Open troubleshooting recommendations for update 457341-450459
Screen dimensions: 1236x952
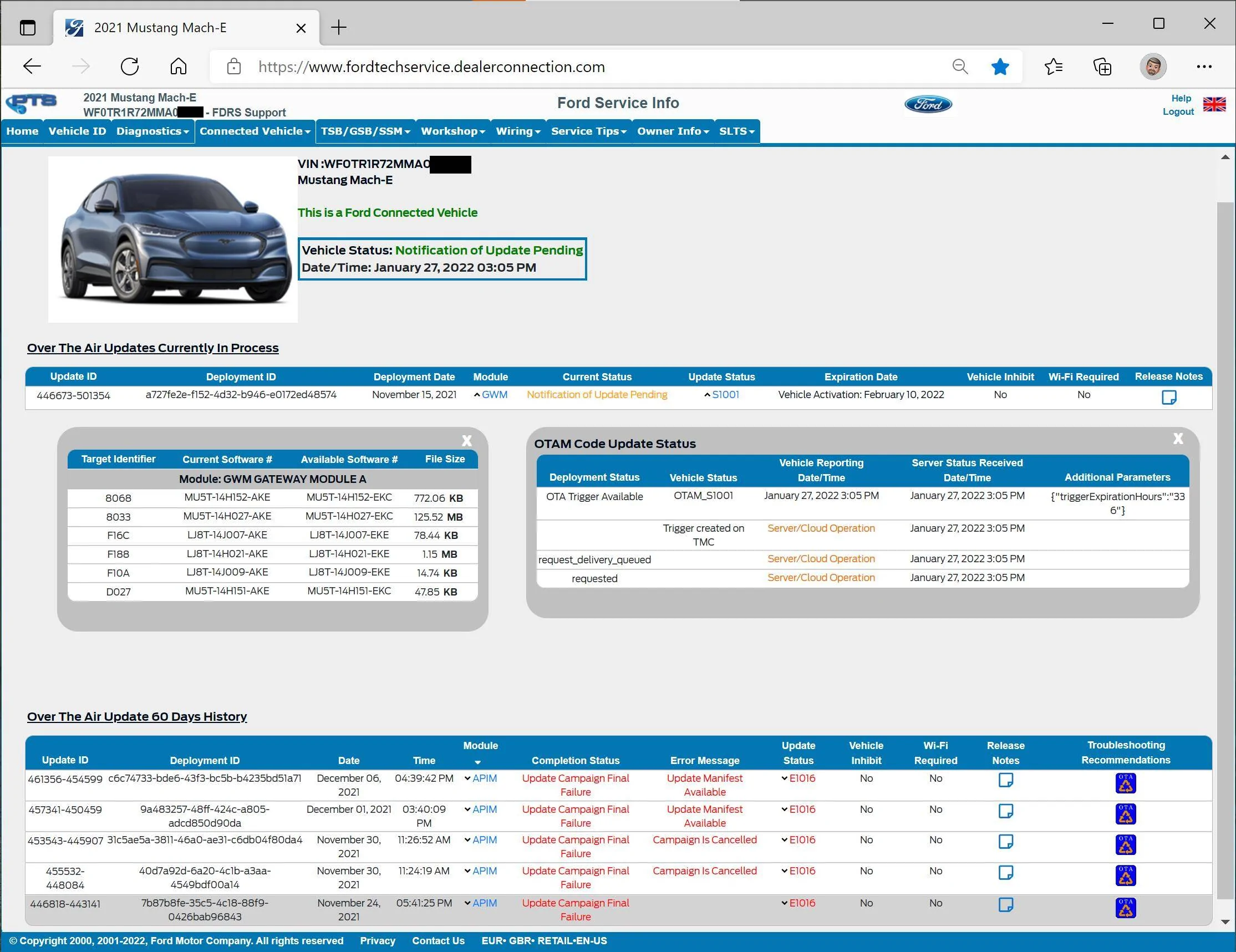tap(1125, 814)
